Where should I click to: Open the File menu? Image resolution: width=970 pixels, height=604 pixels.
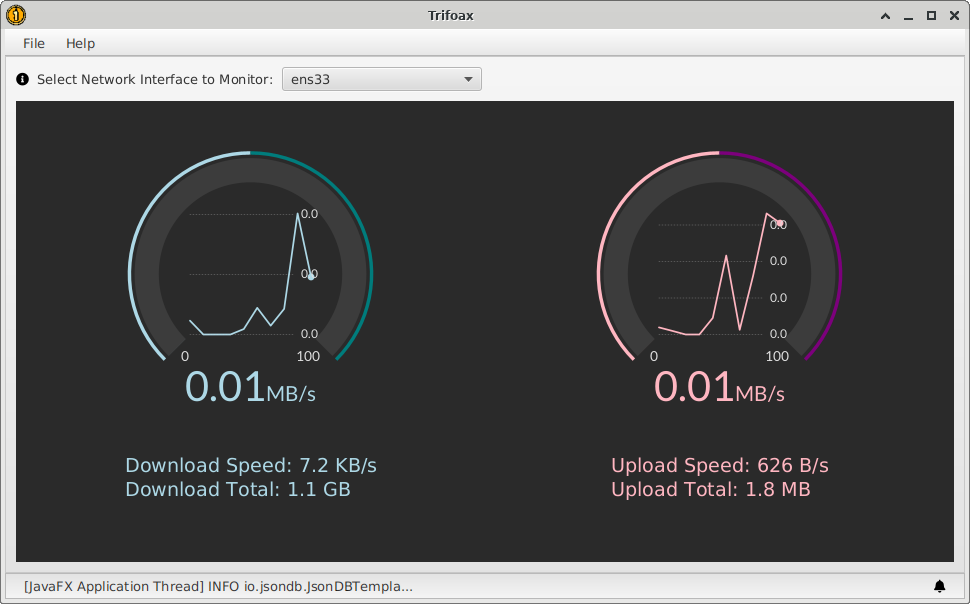tap(34, 43)
